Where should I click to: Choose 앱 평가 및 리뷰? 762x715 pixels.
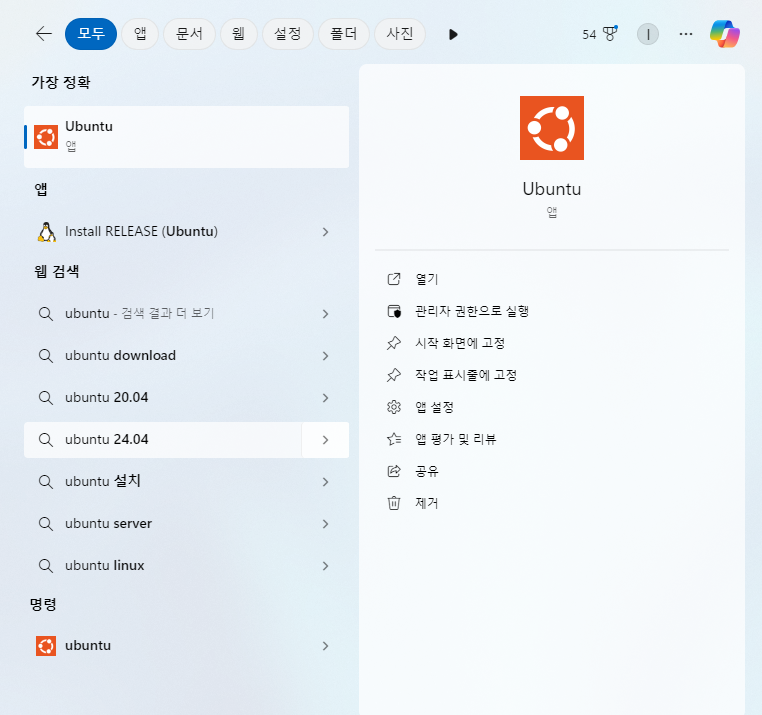pyautogui.click(x=455, y=439)
